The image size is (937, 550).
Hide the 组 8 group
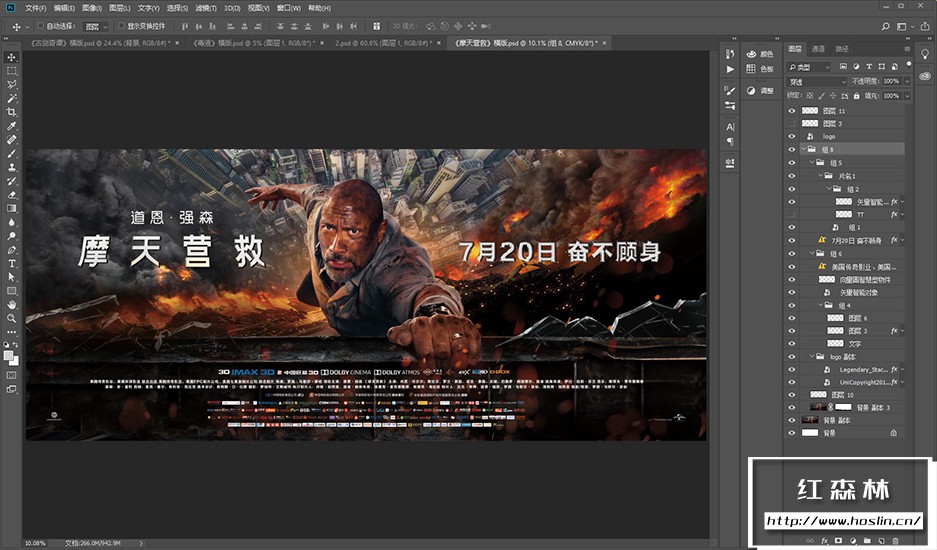click(792, 149)
